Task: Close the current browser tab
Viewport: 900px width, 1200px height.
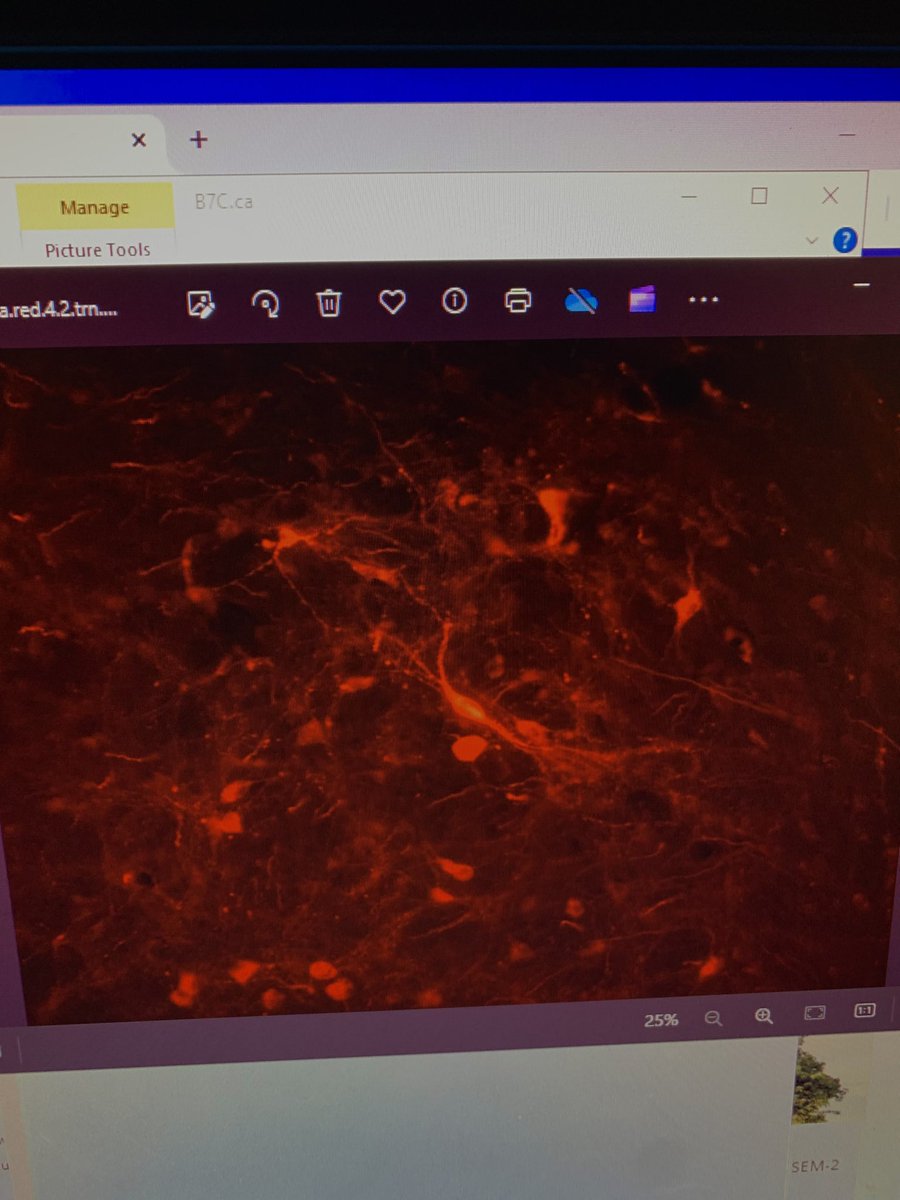Action: pos(139,140)
